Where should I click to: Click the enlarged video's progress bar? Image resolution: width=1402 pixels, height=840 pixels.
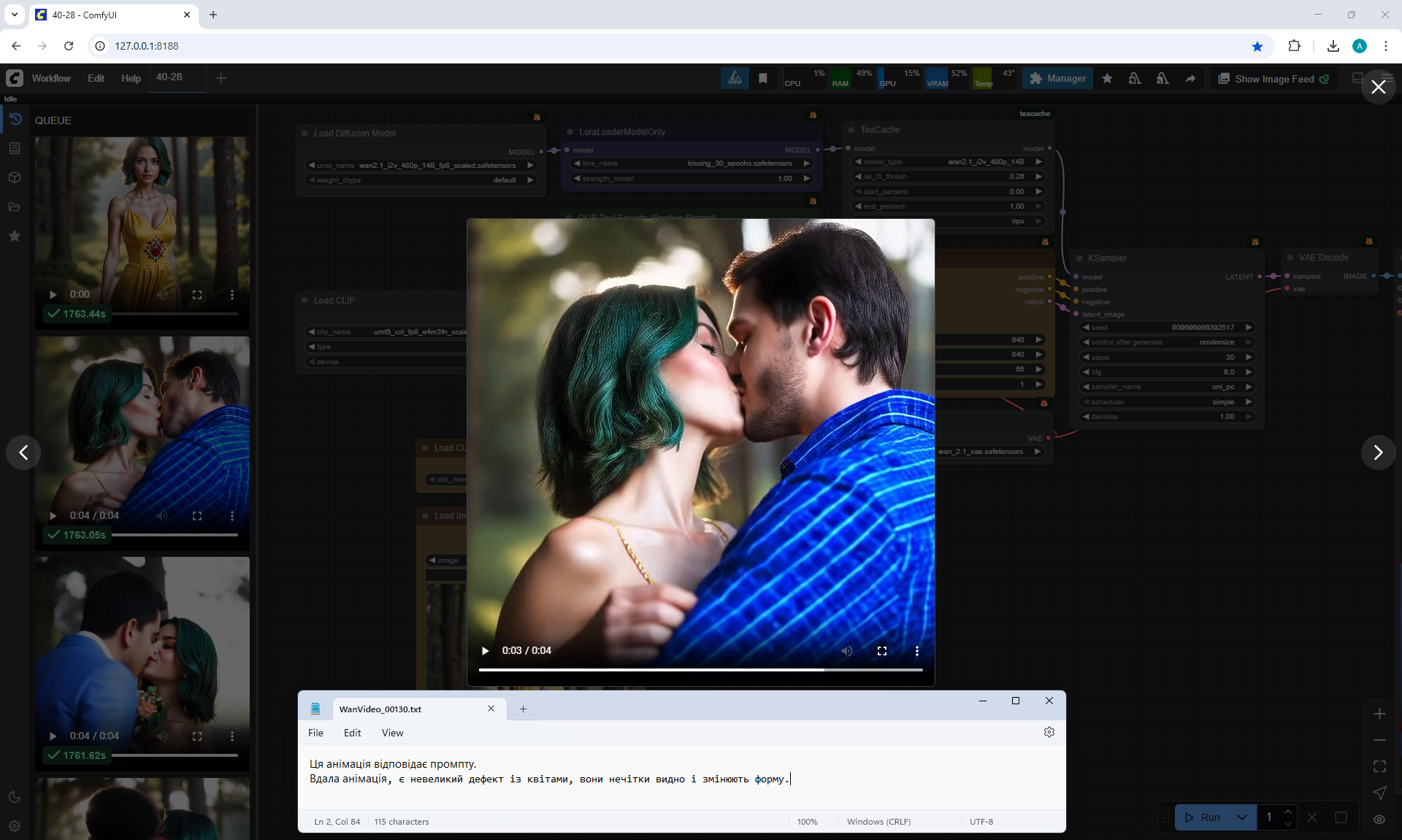pyautogui.click(x=700, y=669)
